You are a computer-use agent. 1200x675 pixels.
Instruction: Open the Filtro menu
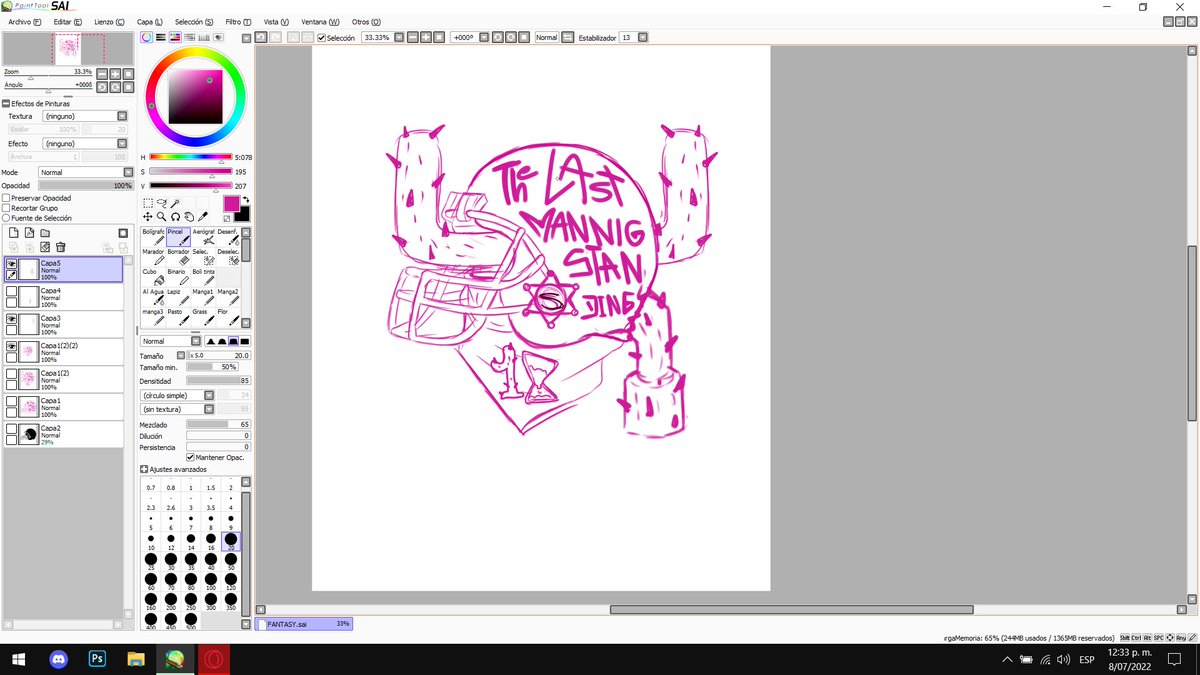239,21
